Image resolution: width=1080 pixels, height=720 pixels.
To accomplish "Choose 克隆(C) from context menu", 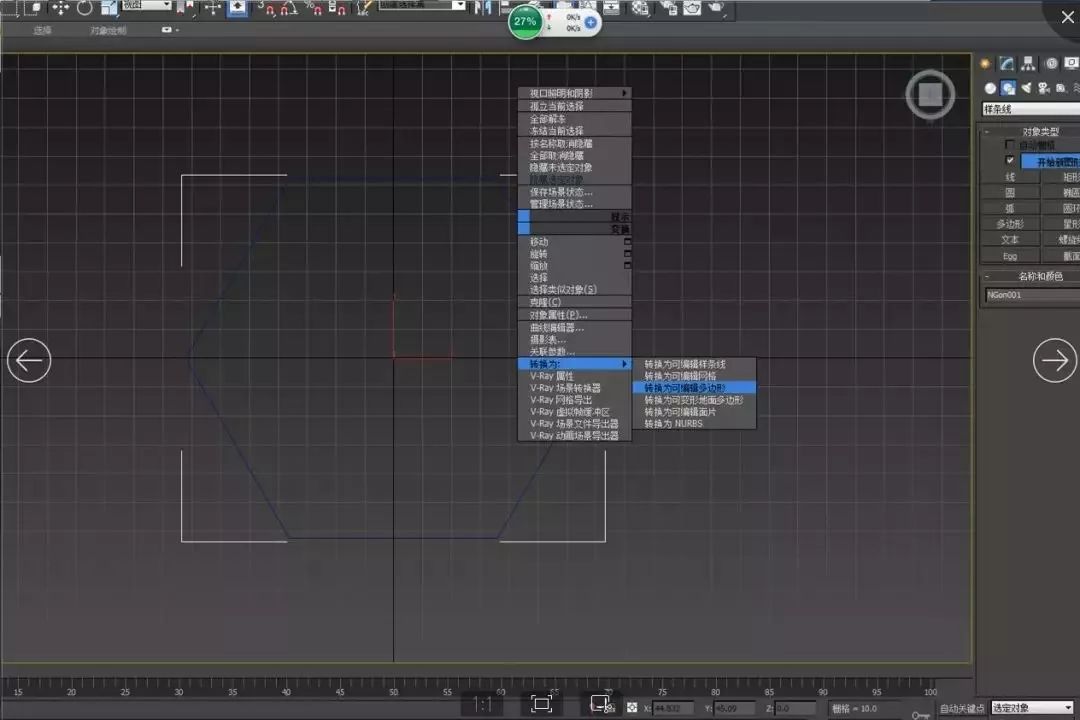I will 574,302.
